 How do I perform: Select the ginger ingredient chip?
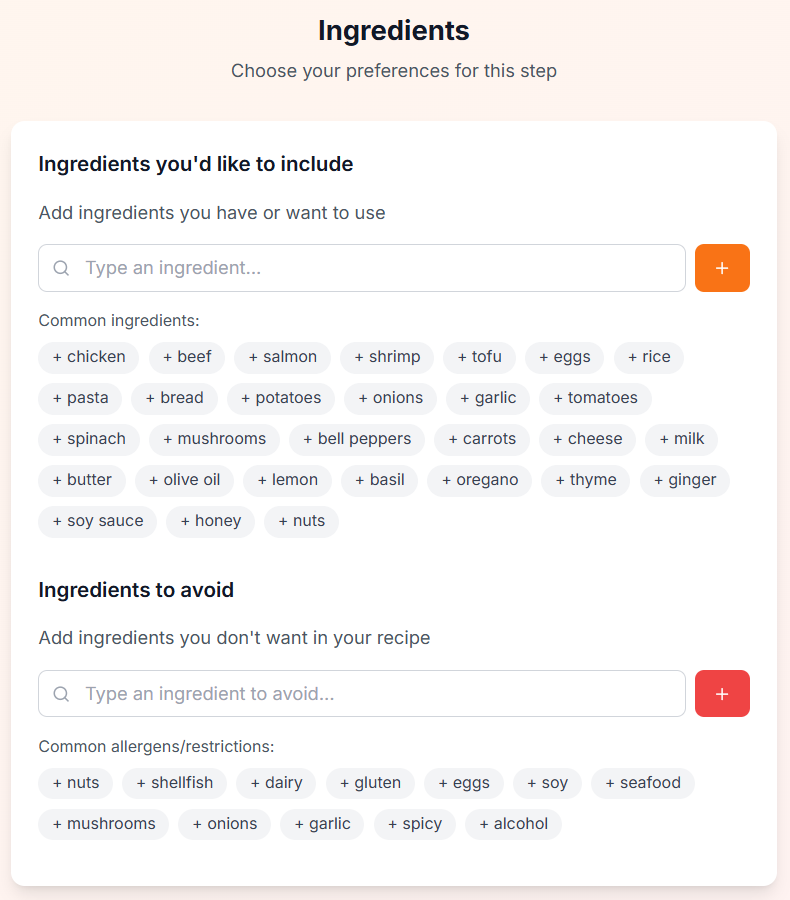point(685,480)
